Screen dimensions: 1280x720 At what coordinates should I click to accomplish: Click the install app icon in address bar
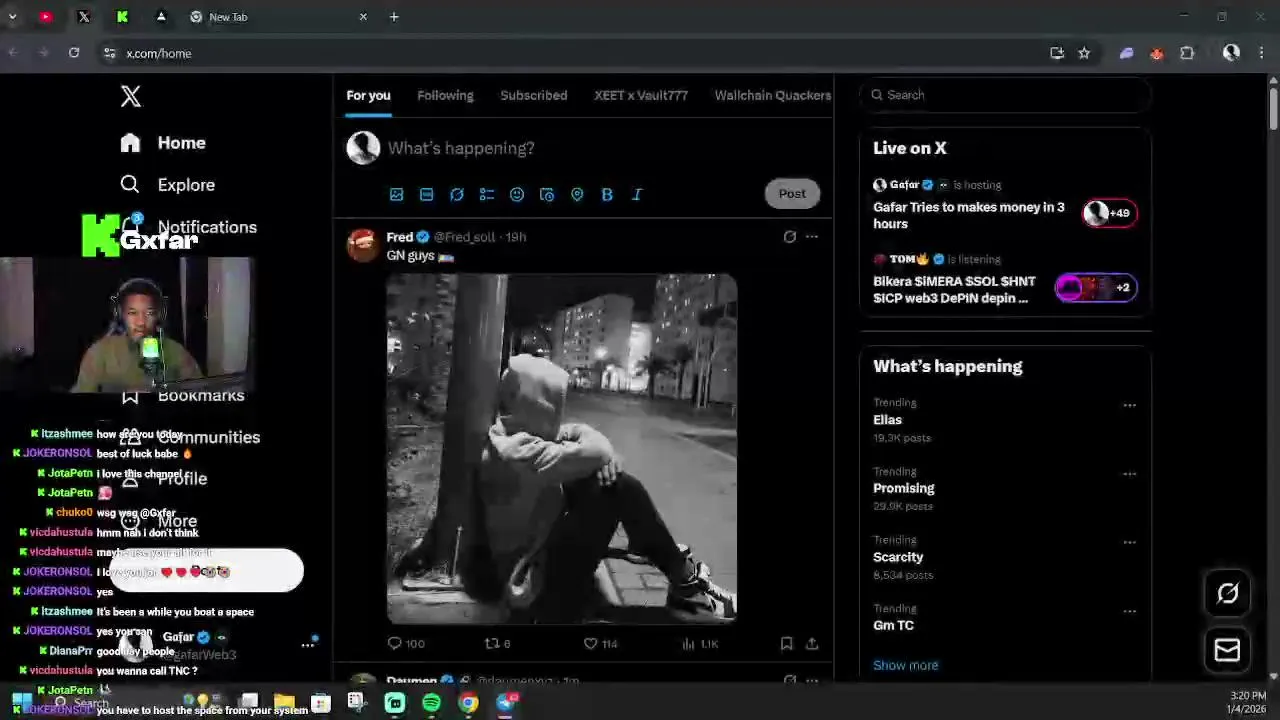point(1057,53)
